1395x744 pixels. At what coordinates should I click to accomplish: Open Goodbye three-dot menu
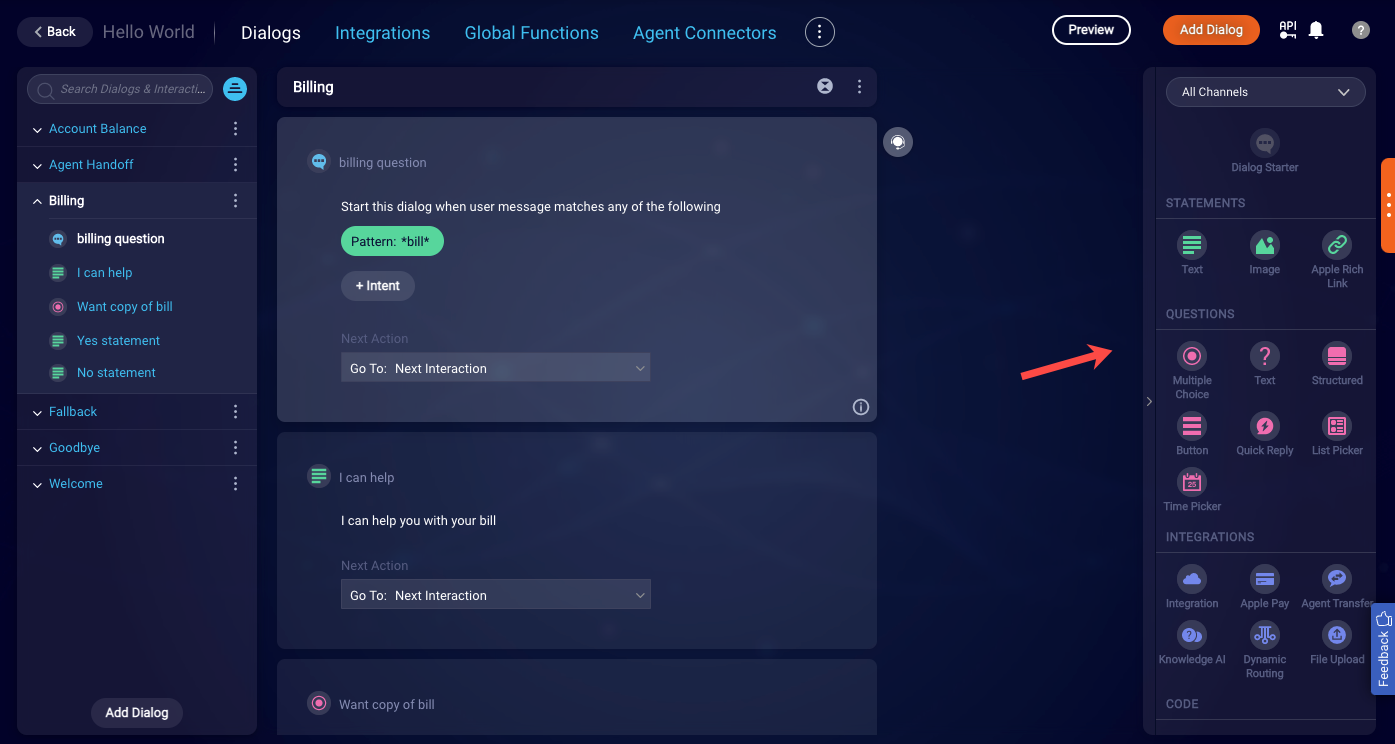(236, 448)
